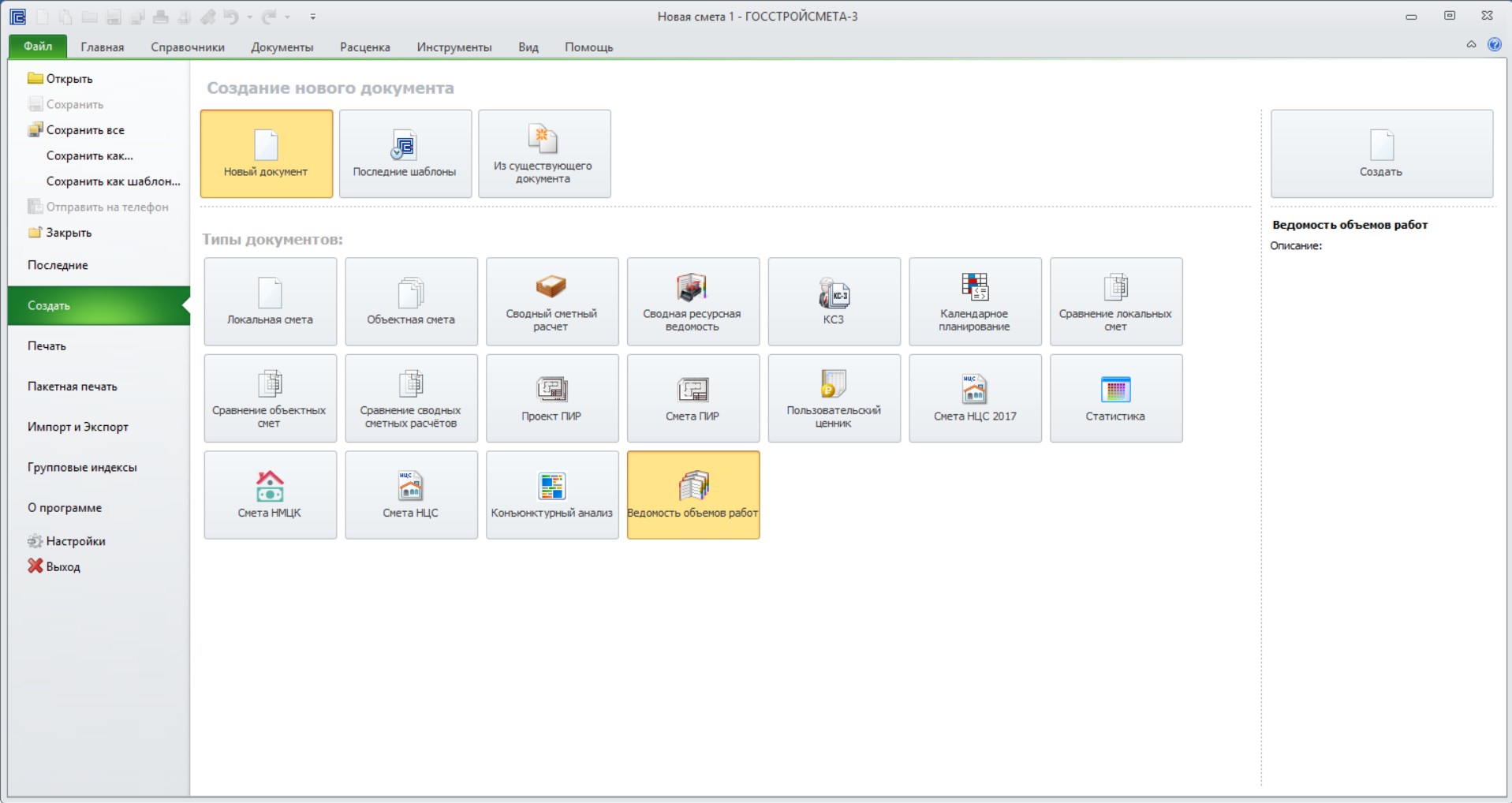Screen dimensions: 1512x803
Task: Open the undo history dropdown arrow
Action: coord(249,17)
